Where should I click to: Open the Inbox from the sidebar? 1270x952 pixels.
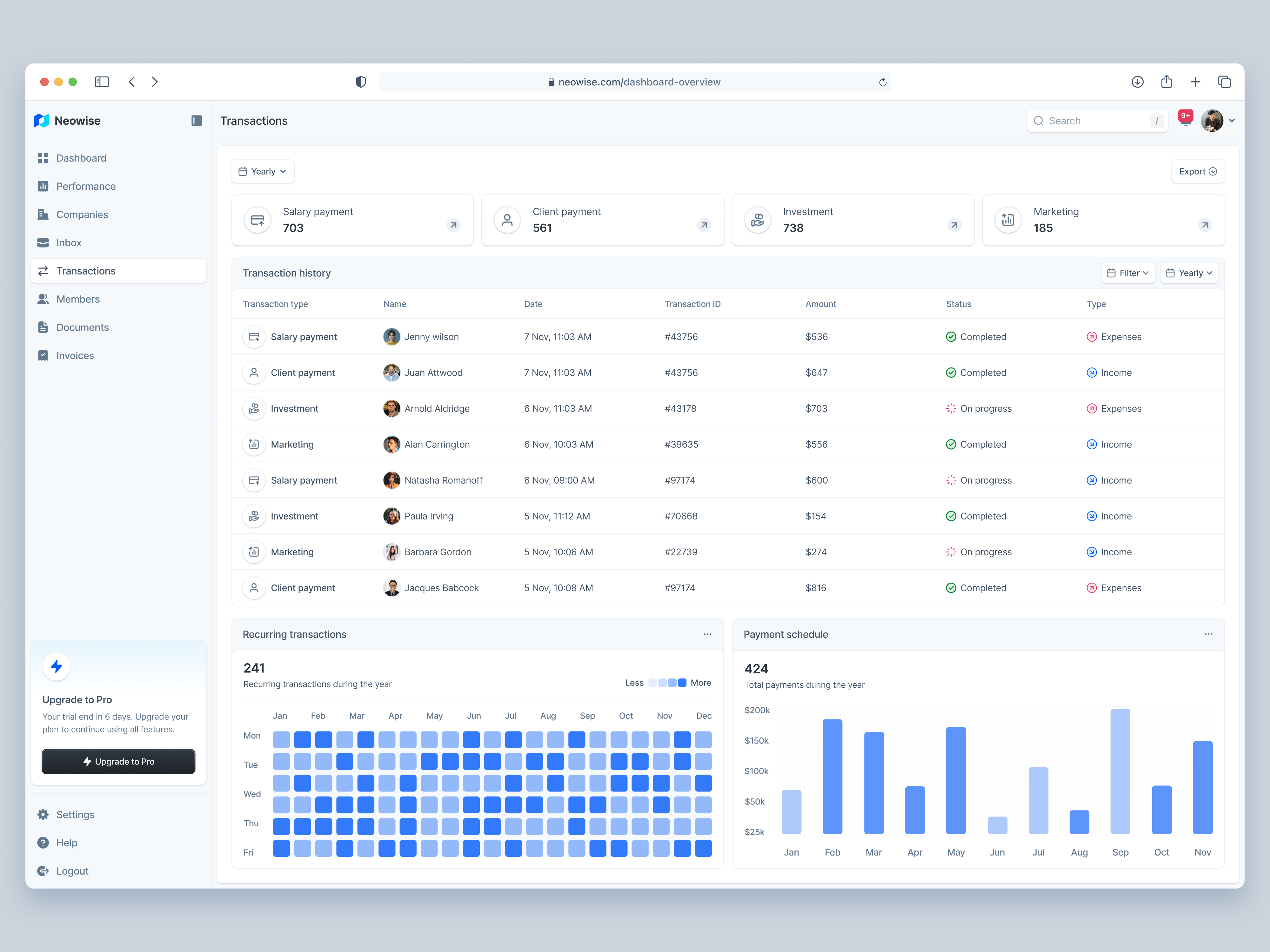pyautogui.click(x=68, y=242)
